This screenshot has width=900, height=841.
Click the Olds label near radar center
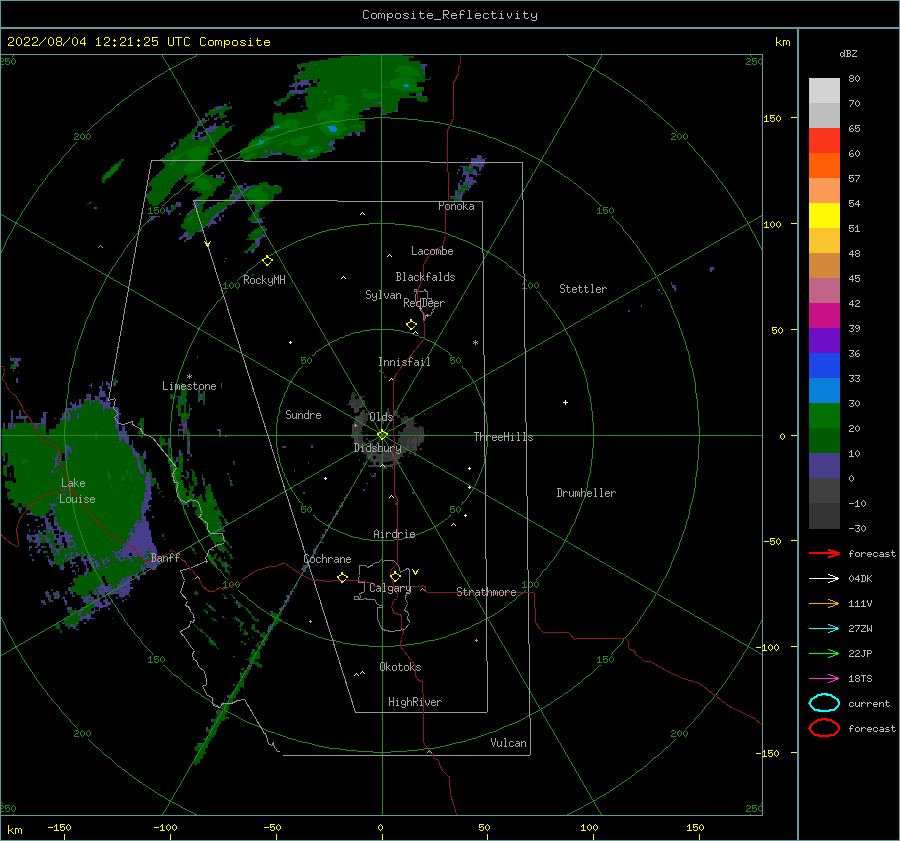pyautogui.click(x=381, y=417)
